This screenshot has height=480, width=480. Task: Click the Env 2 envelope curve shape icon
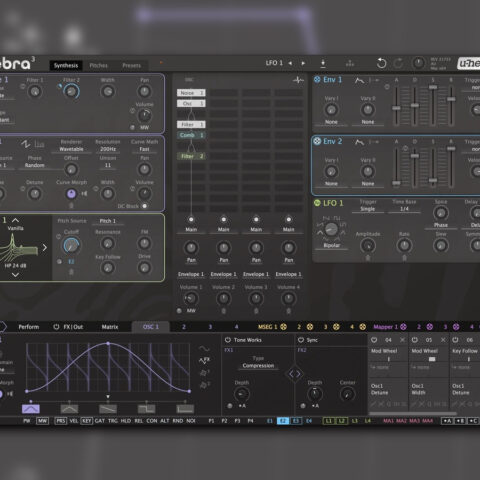click(x=359, y=142)
